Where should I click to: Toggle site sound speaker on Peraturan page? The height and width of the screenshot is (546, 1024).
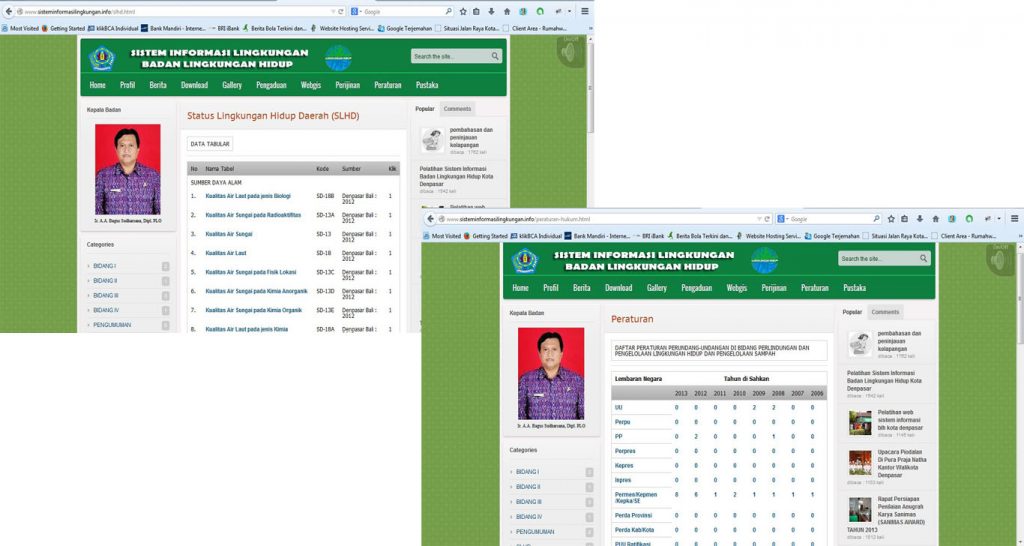(999, 259)
